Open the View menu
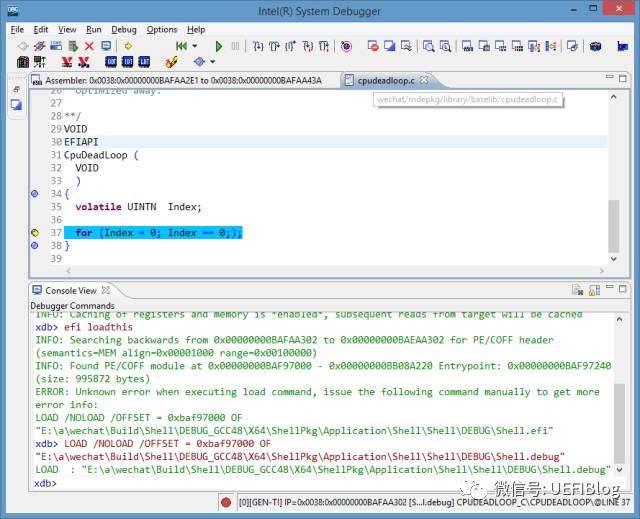 pyautogui.click(x=67, y=30)
